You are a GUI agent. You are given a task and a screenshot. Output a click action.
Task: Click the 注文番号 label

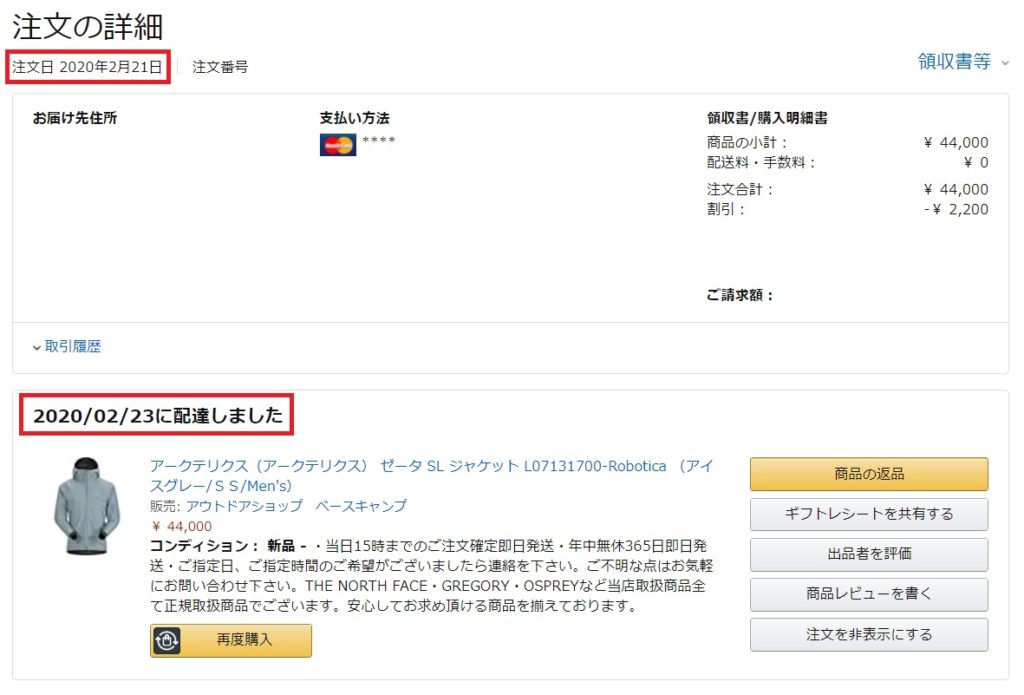[x=220, y=67]
